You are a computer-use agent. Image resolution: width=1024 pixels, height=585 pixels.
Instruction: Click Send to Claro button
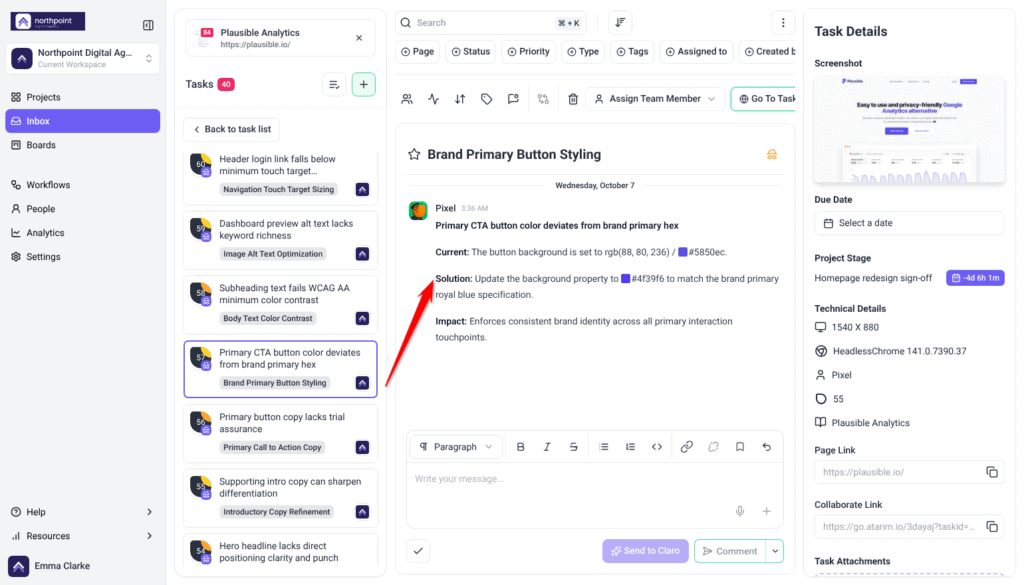coord(645,551)
